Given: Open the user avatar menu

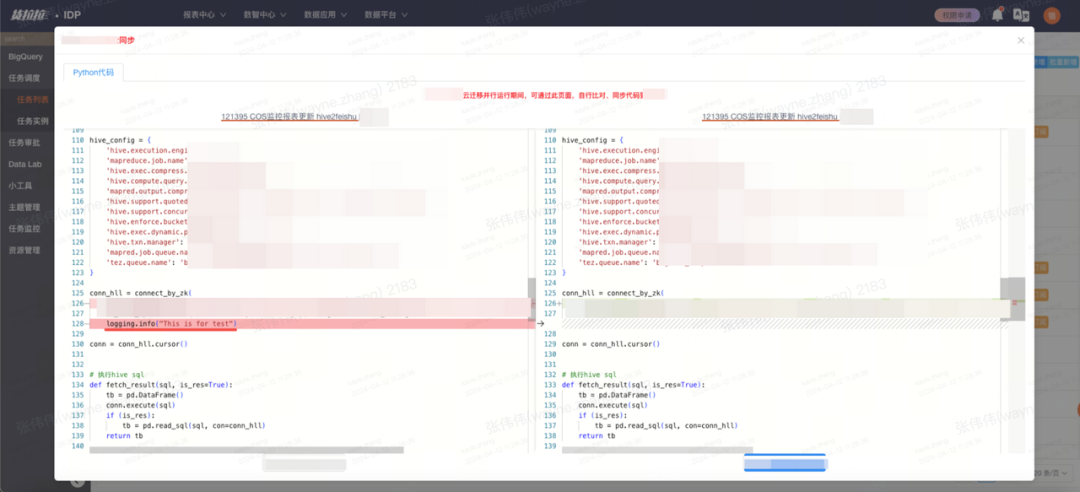Looking at the screenshot, I should pyautogui.click(x=1051, y=15).
